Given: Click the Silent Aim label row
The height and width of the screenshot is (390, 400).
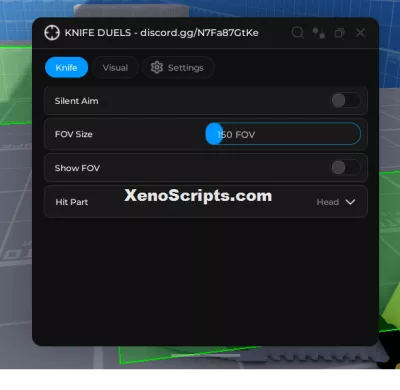Looking at the screenshot, I should click(x=206, y=100).
